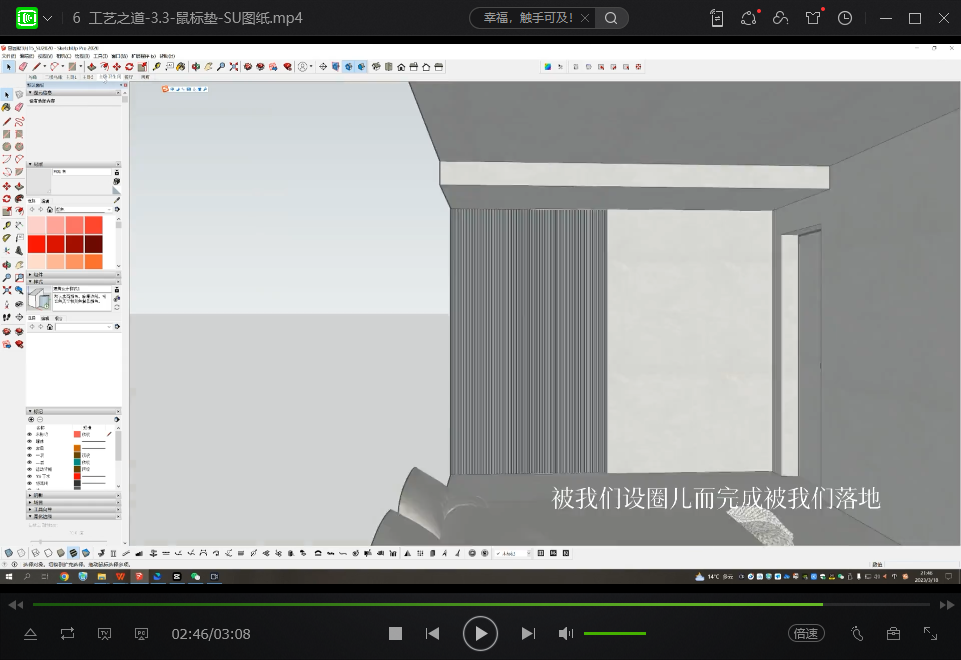The height and width of the screenshot is (660, 961).
Task: Open the 文件 menu in SketchUp menu bar
Action: (x=9, y=55)
